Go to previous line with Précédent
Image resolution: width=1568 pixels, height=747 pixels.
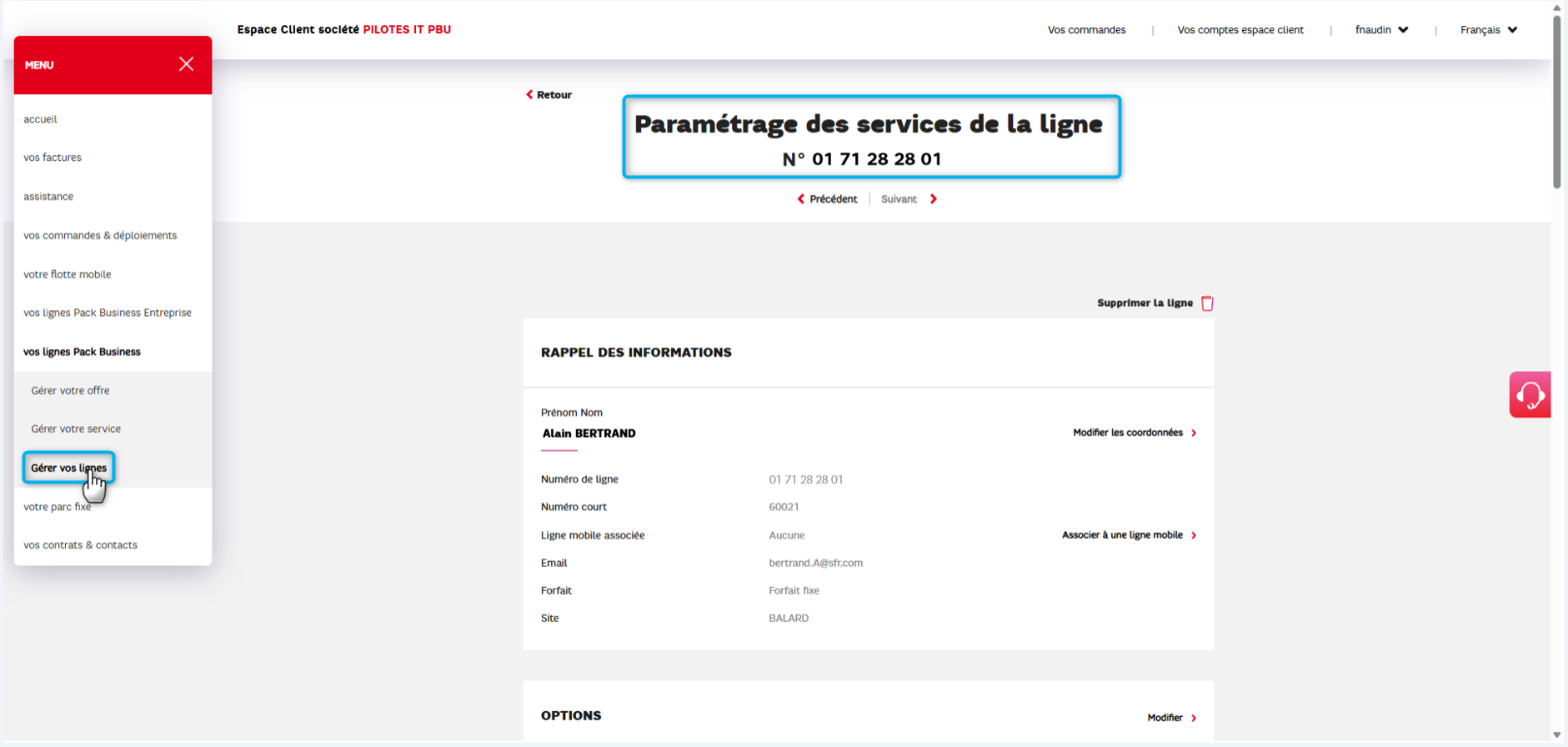tap(827, 199)
